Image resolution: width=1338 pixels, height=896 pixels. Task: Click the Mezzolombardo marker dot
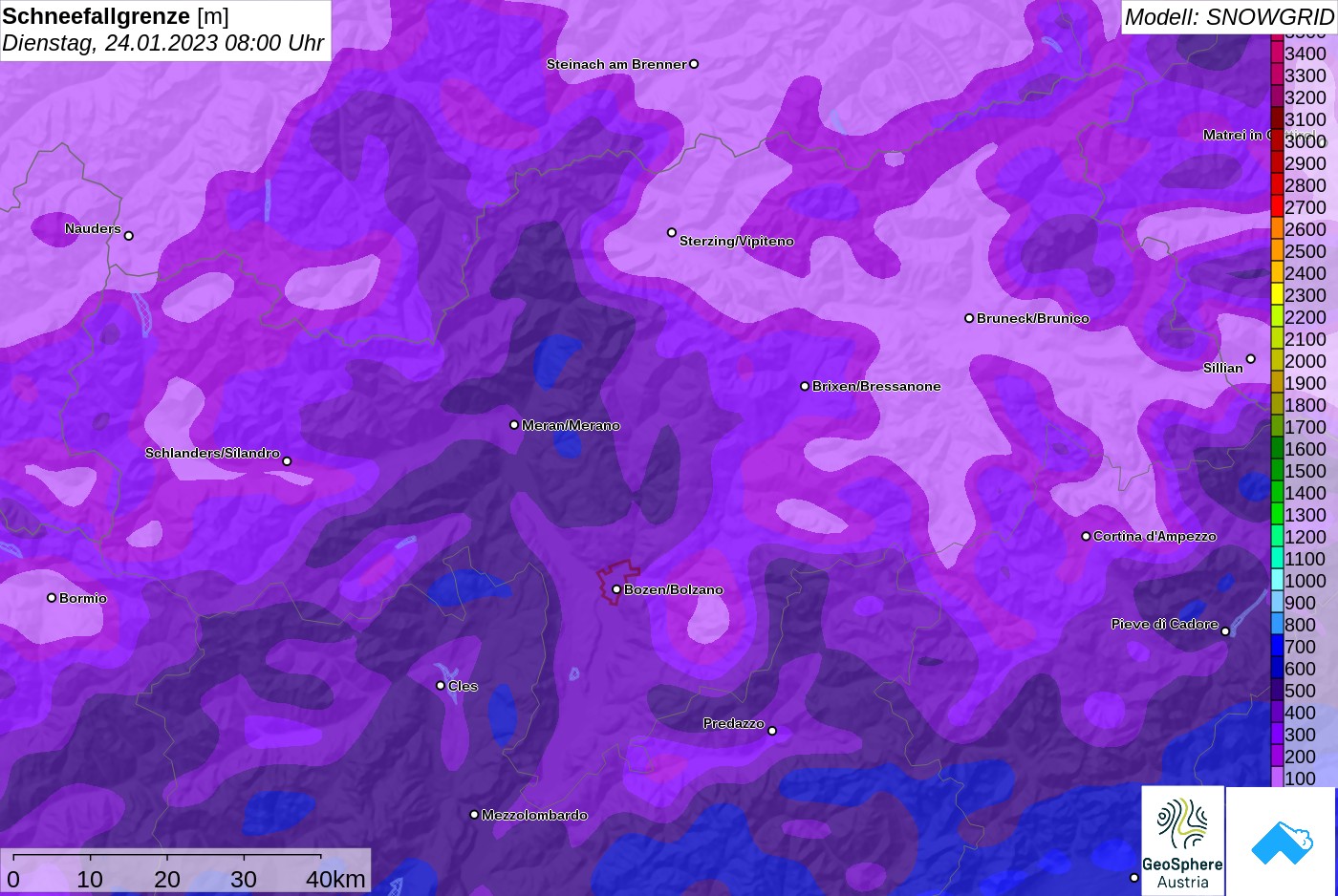tap(474, 815)
